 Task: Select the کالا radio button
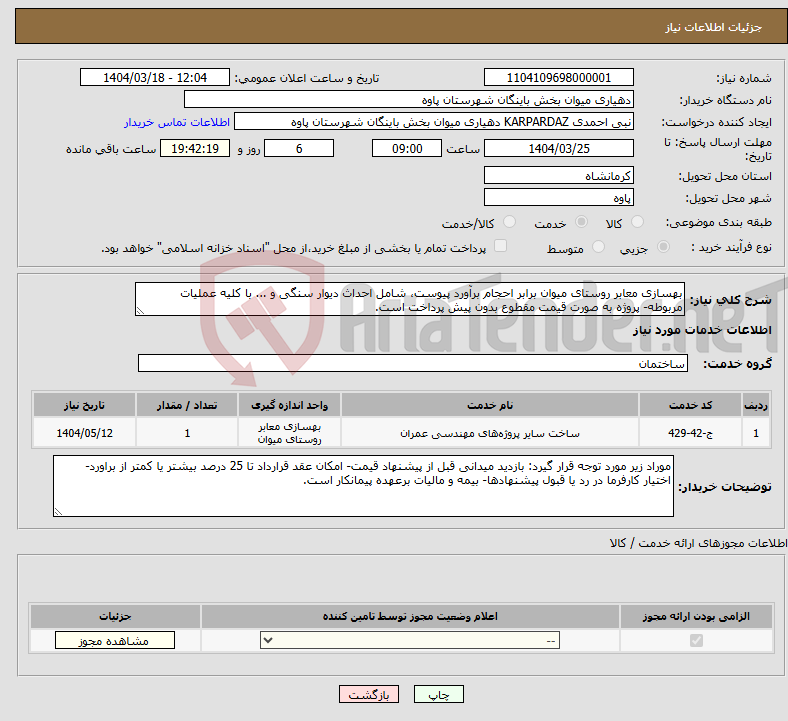637,222
